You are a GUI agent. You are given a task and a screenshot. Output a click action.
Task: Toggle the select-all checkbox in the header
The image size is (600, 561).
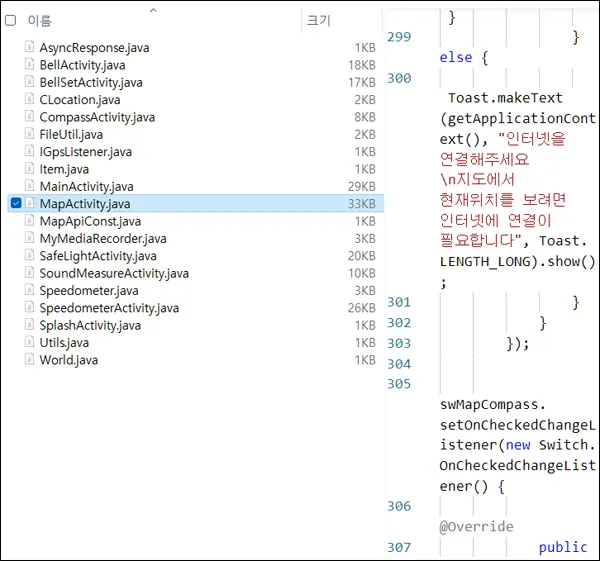pos(11,20)
